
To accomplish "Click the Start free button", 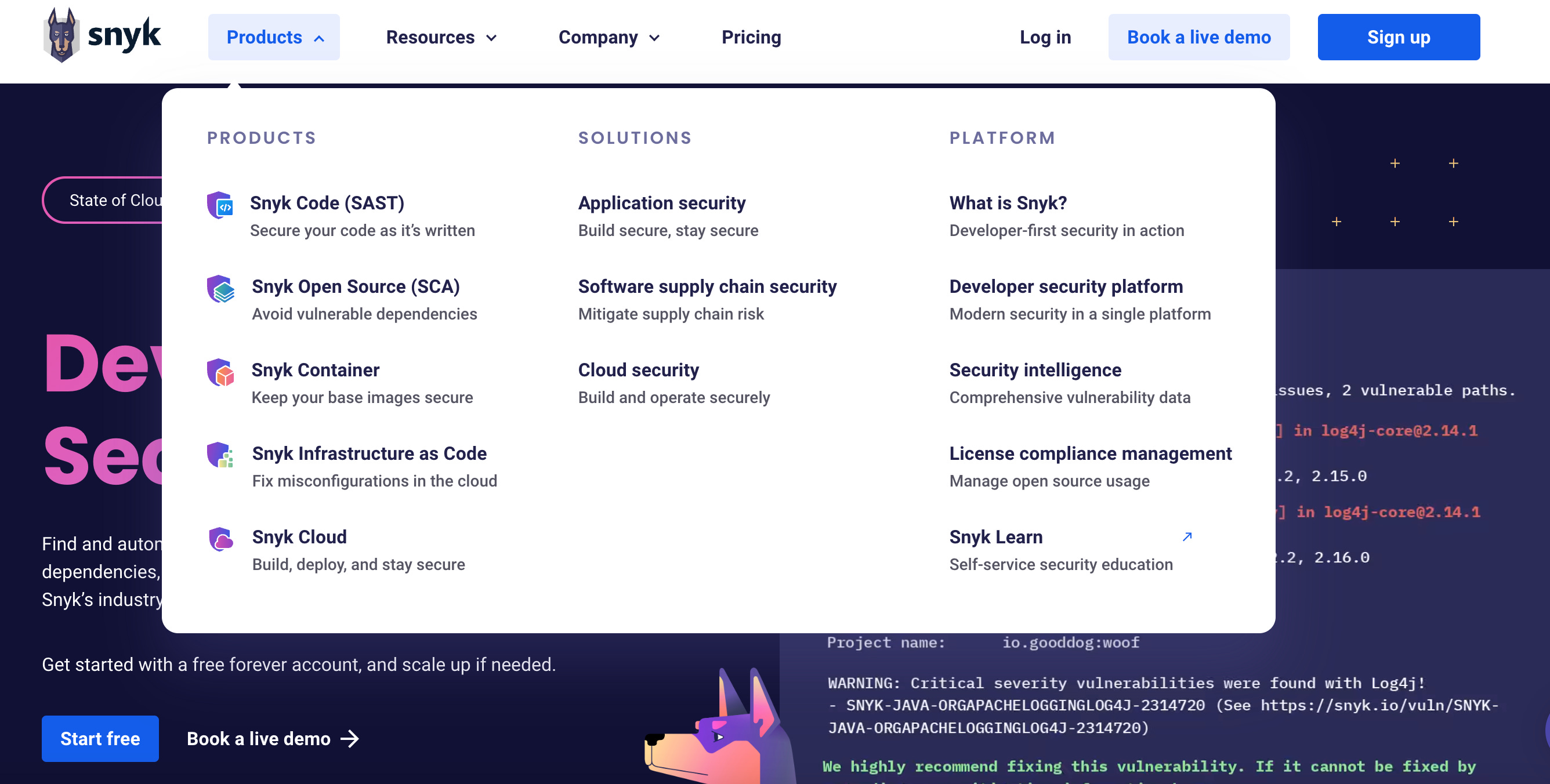I will click(x=100, y=738).
